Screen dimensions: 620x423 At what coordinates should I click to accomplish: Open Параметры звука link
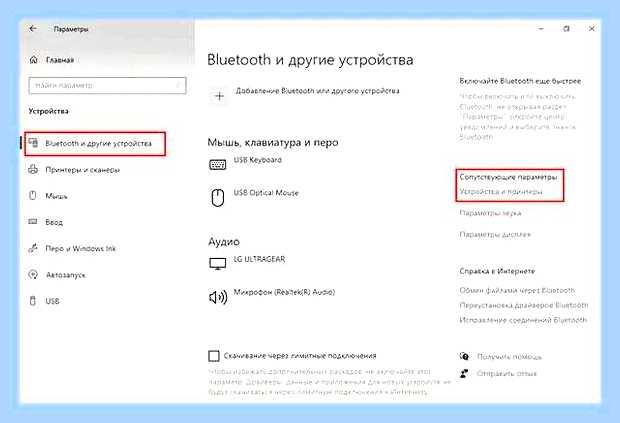[490, 213]
